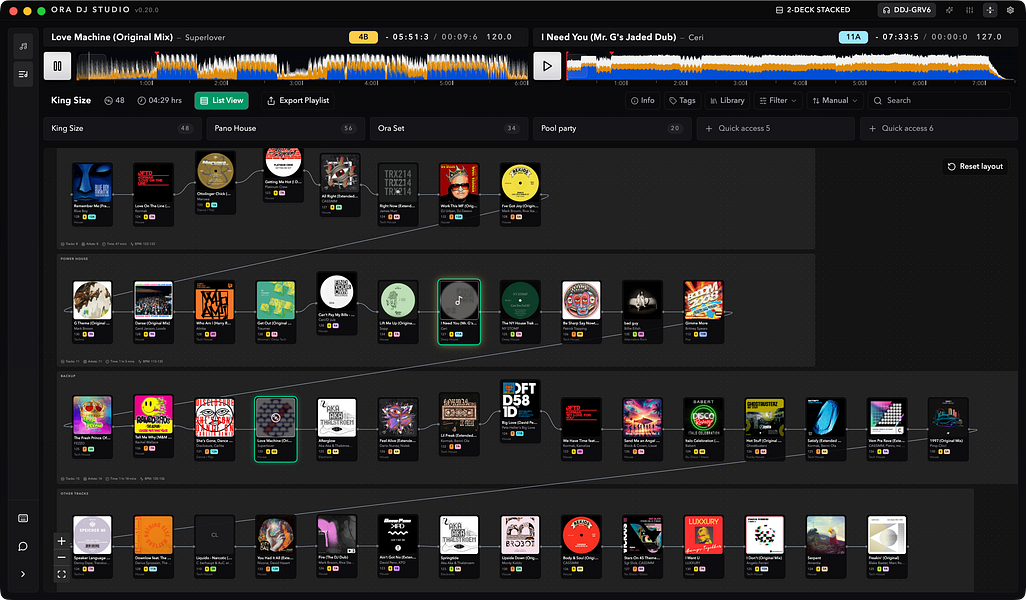The image size is (1026, 600).
Task: Select the NY House Trak green vinyl card
Action: point(520,312)
